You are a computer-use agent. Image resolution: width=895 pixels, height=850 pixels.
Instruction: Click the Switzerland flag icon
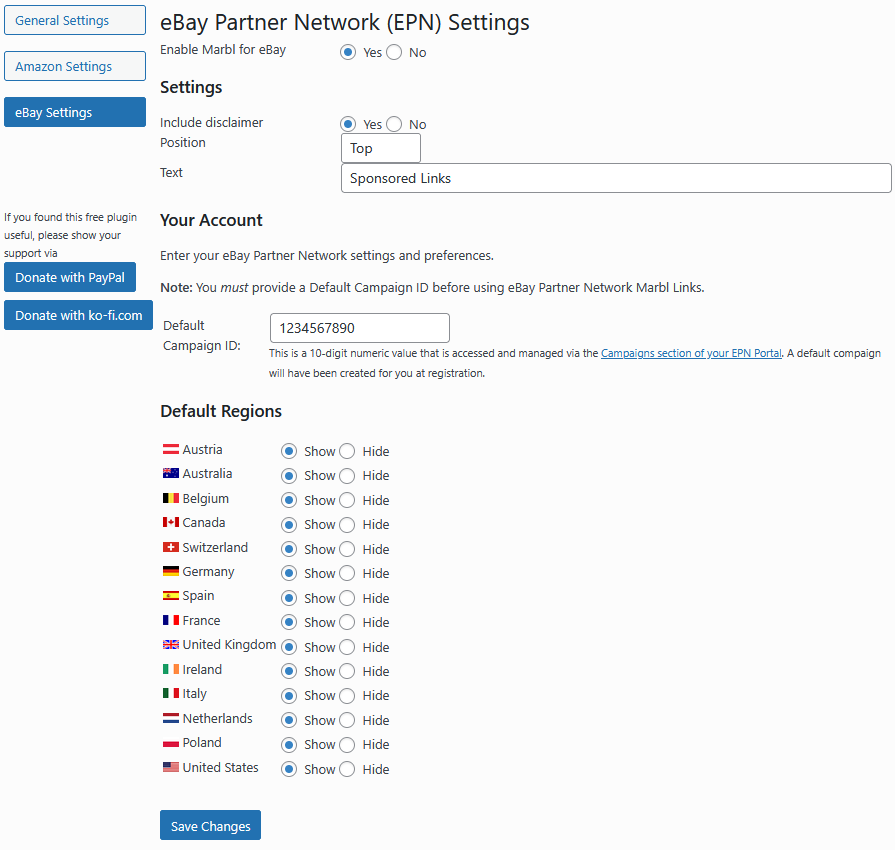(x=170, y=548)
